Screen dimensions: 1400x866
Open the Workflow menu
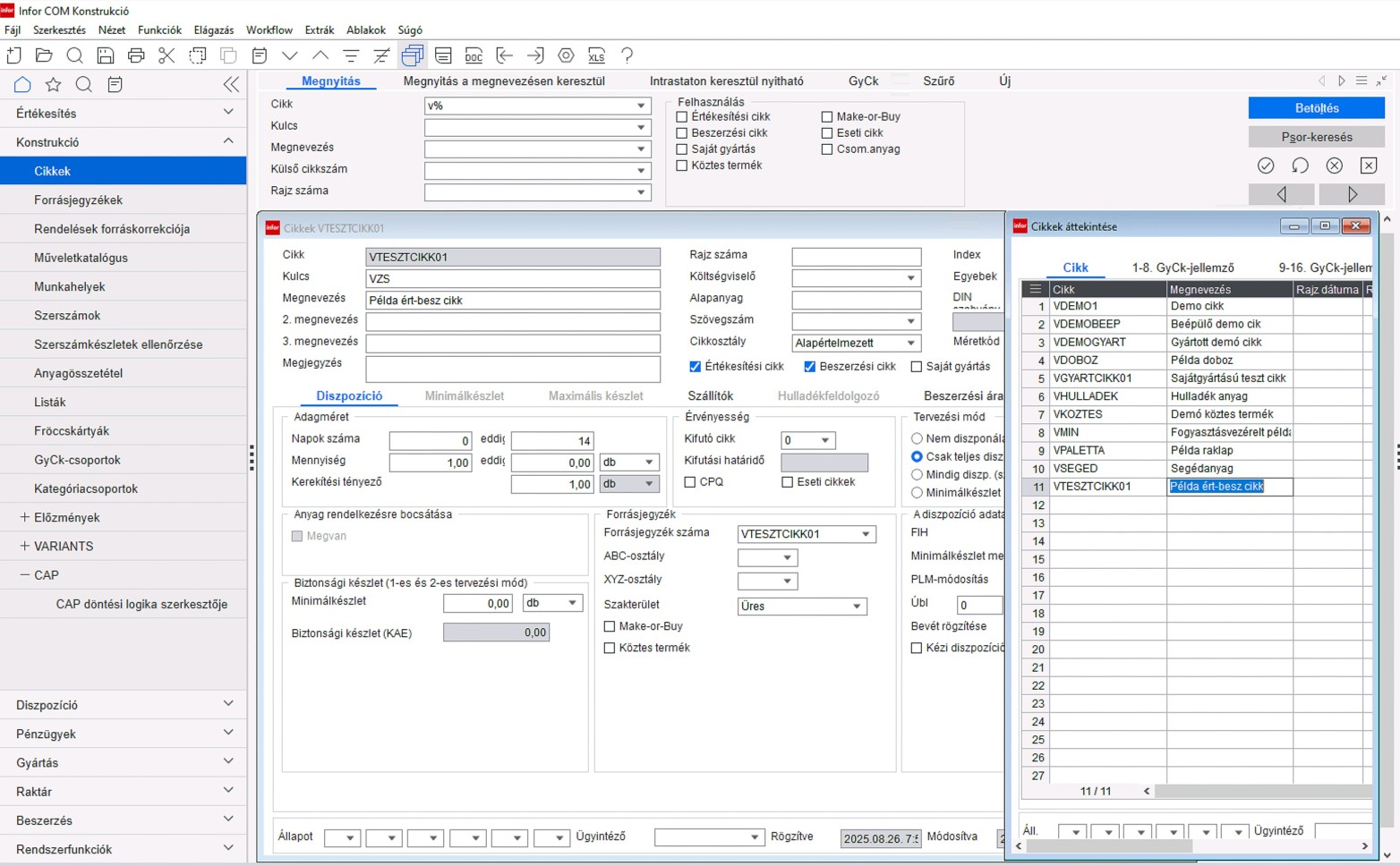269,30
